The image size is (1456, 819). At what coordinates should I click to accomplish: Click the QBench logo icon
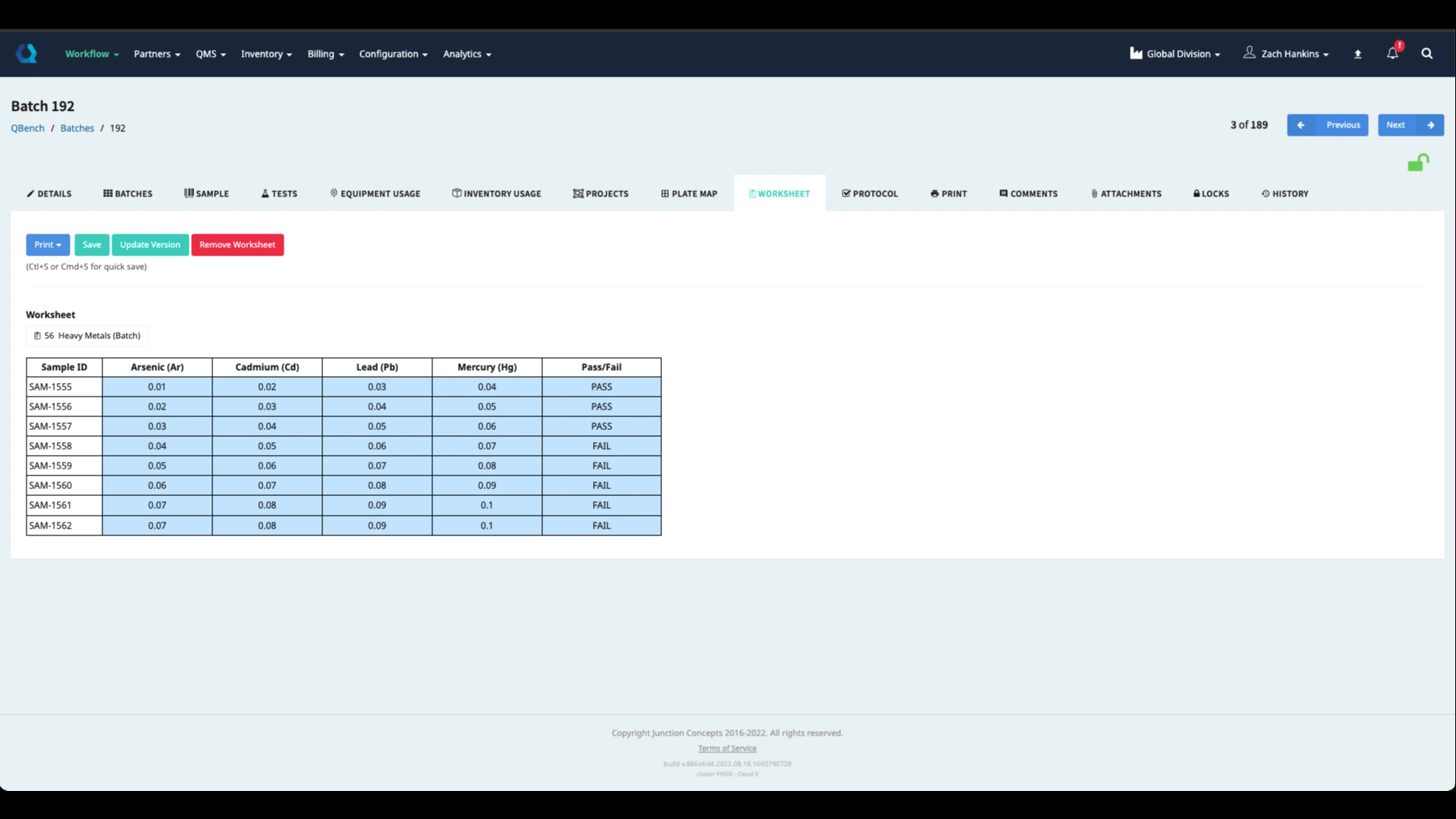[27, 53]
